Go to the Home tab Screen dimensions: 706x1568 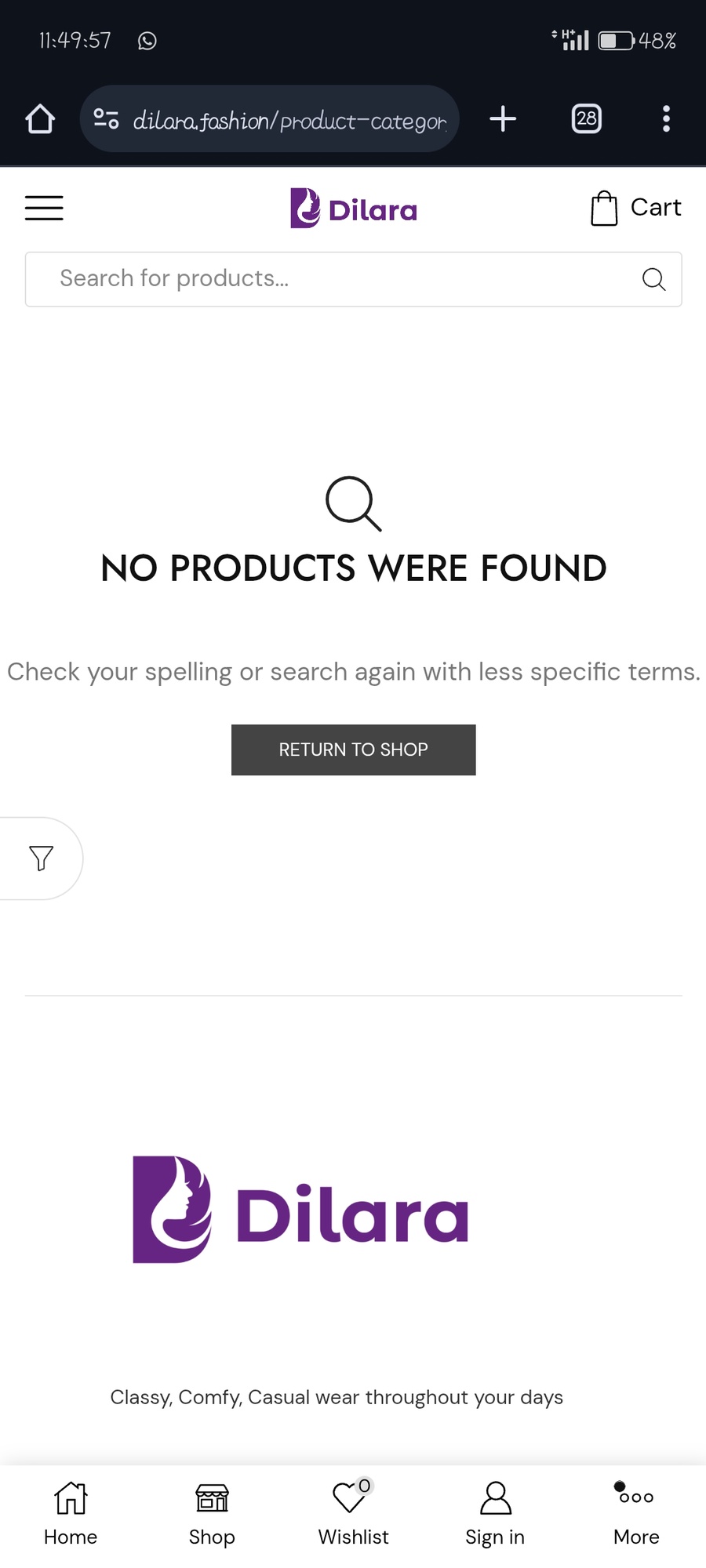coord(71,1515)
